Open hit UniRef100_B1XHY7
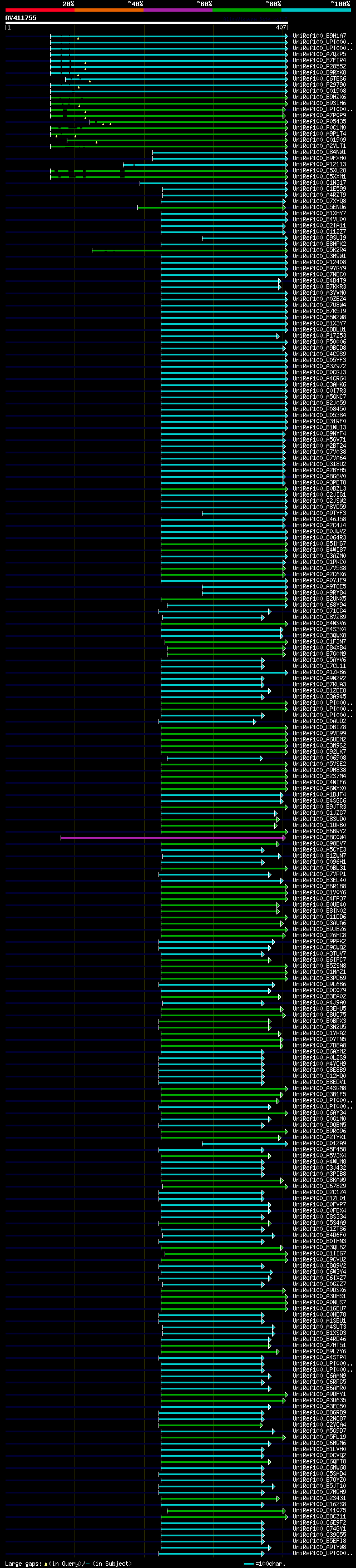 click(319, 213)
